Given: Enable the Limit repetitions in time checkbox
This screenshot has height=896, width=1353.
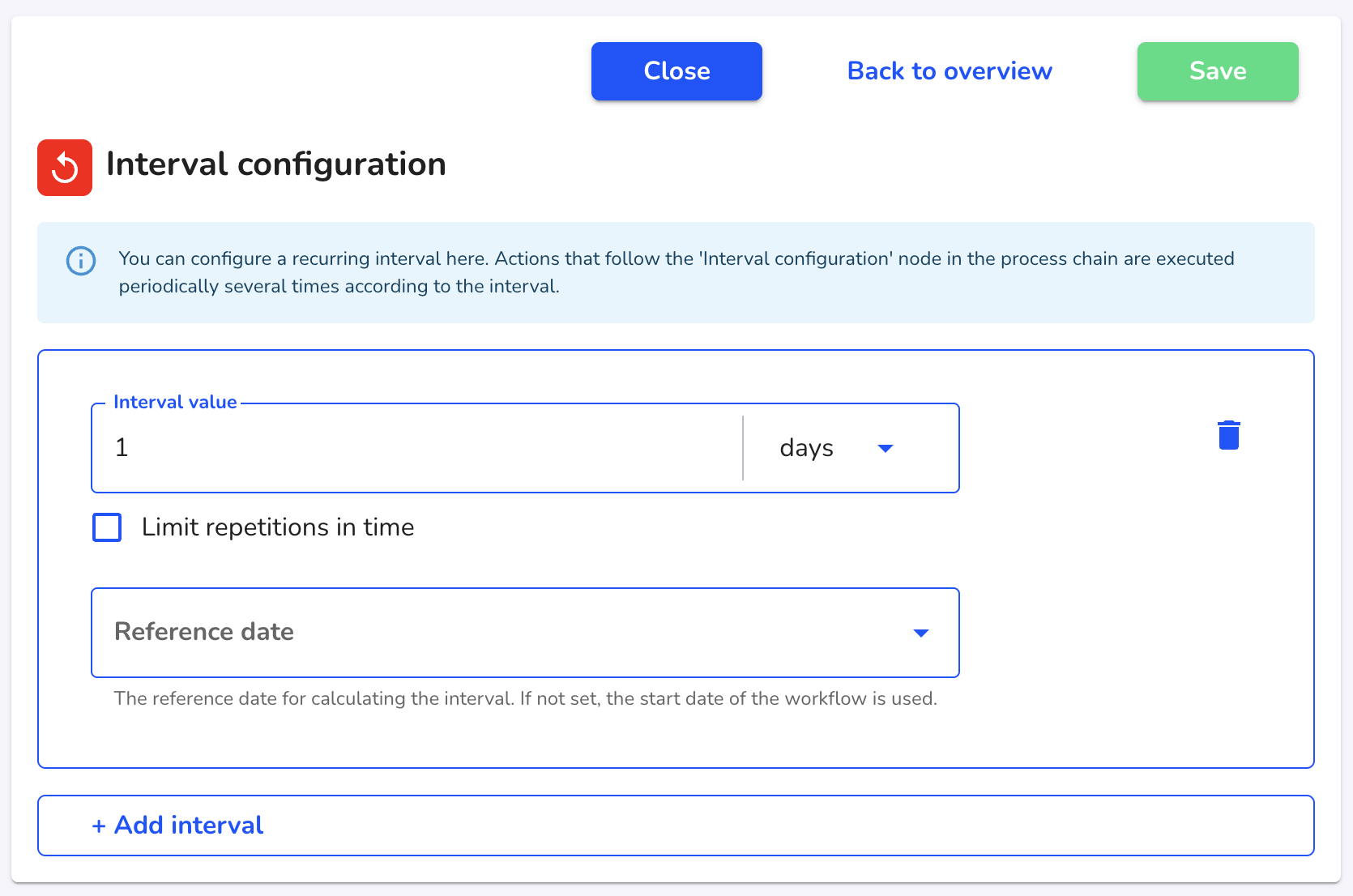Looking at the screenshot, I should pos(107,527).
